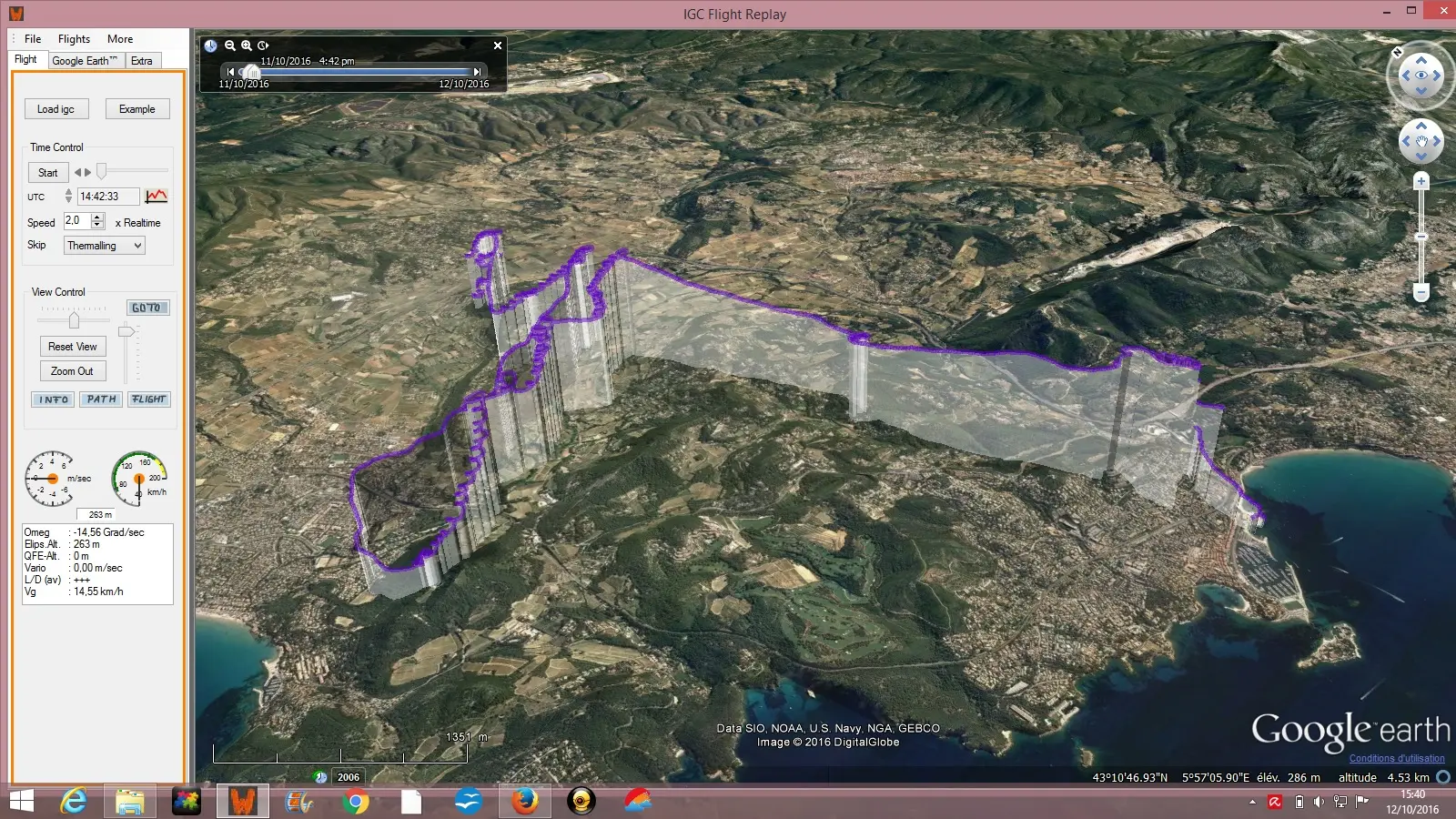1456x819 pixels.
Task: Click the vertical view tilt slider
Action: (x=126, y=331)
